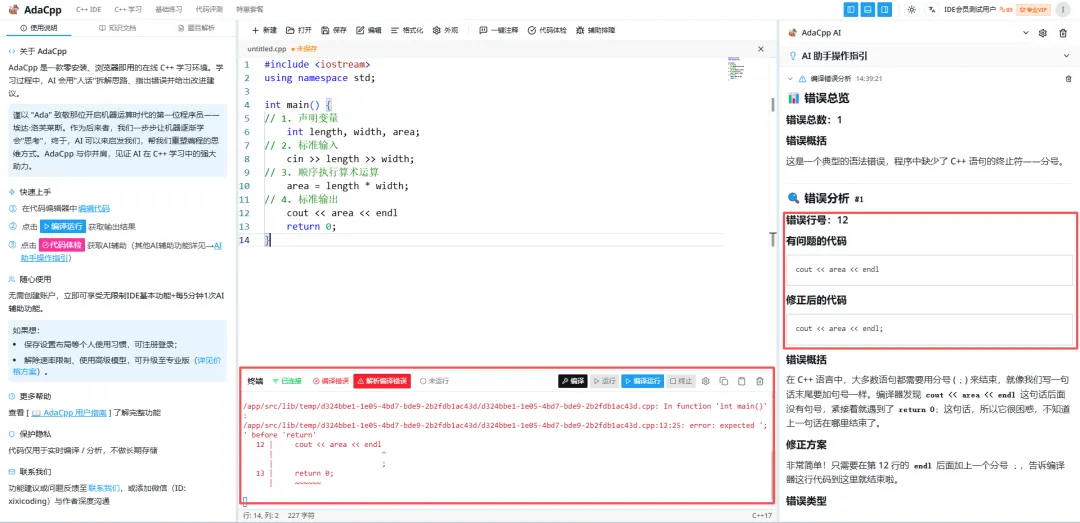1080x523 pixels.
Task: Toggle the left panel layout button
Action: point(851,10)
